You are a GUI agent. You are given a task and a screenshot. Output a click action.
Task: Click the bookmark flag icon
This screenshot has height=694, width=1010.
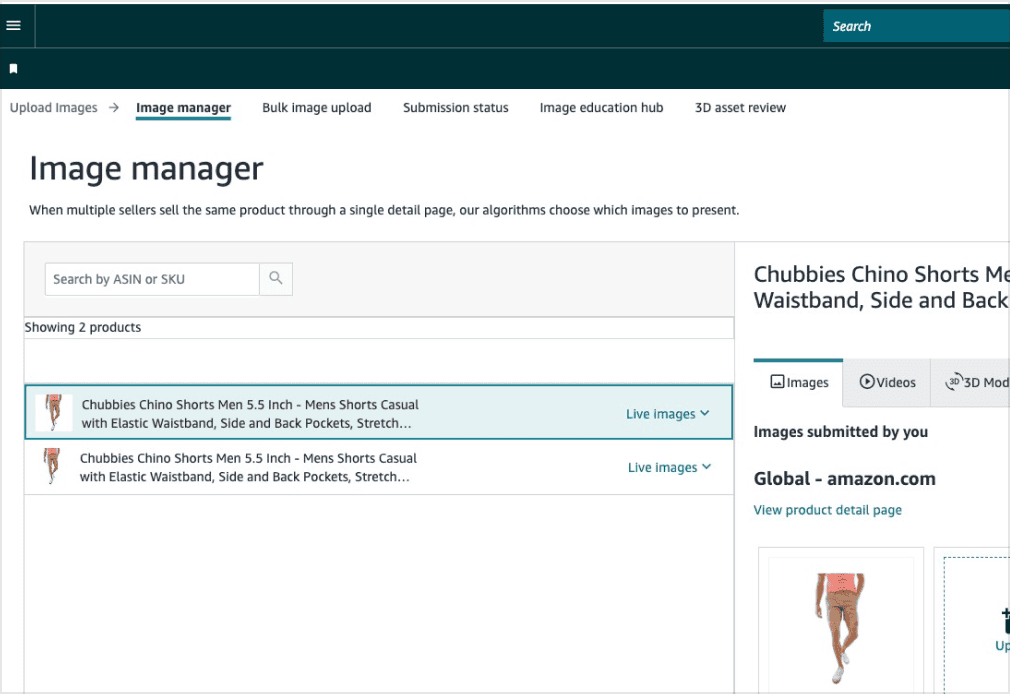click(14, 69)
